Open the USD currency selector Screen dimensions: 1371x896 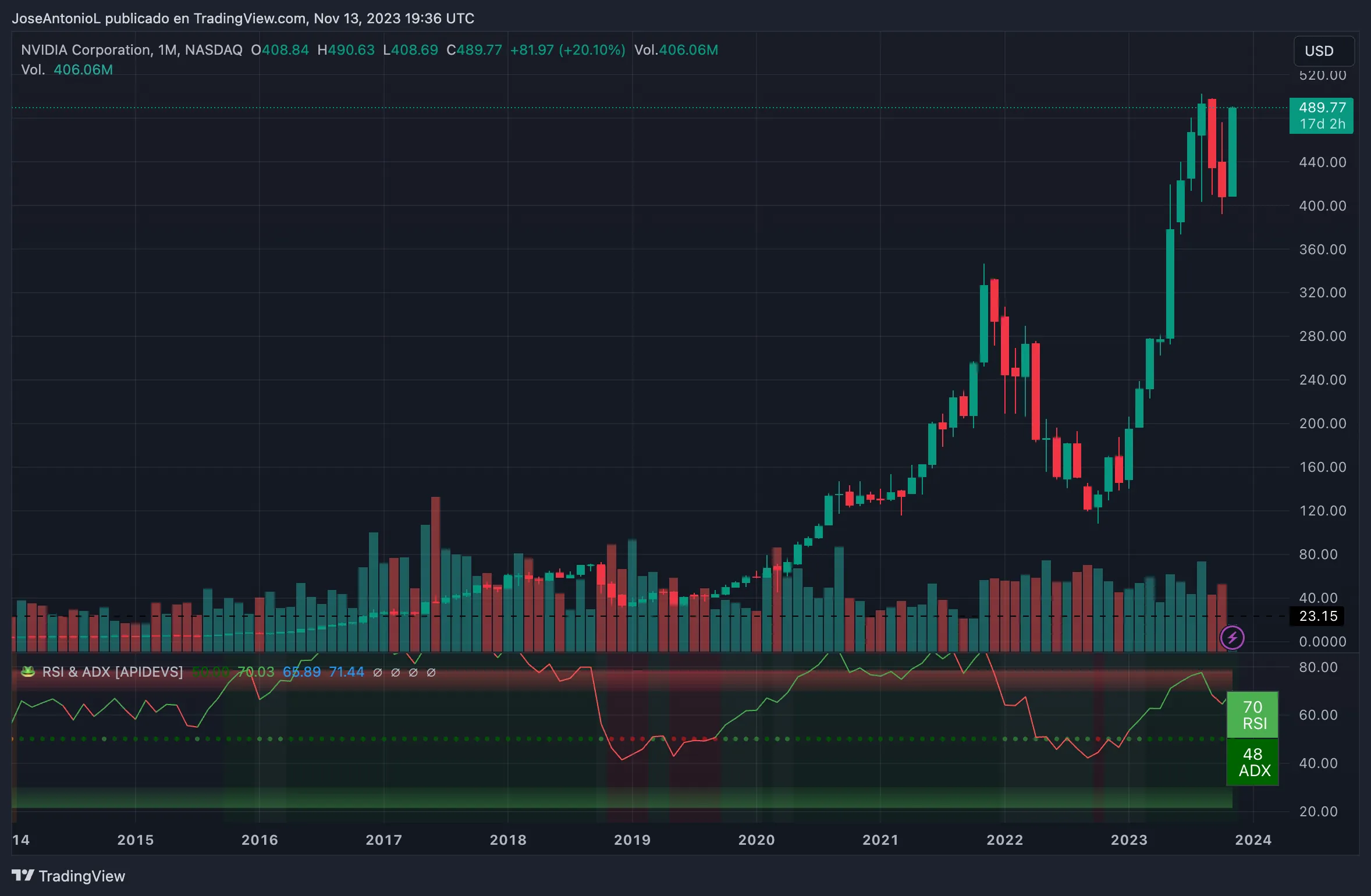[x=1323, y=51]
